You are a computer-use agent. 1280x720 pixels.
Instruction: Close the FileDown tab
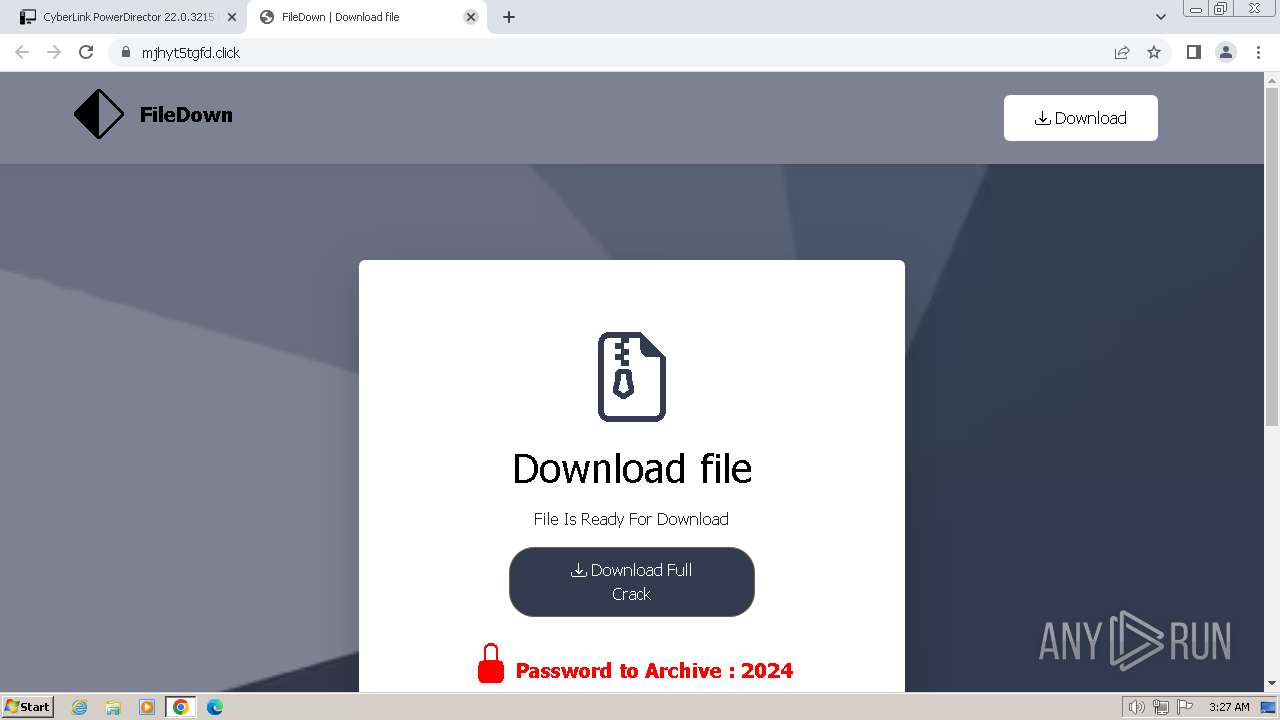[471, 17]
